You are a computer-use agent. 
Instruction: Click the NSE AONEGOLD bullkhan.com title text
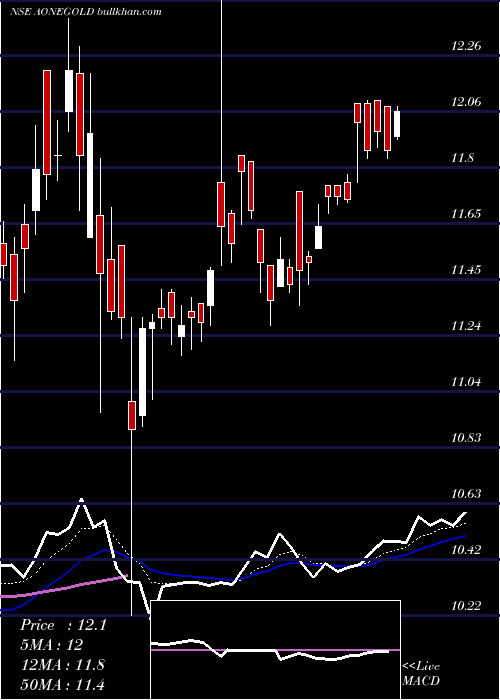(x=86, y=12)
